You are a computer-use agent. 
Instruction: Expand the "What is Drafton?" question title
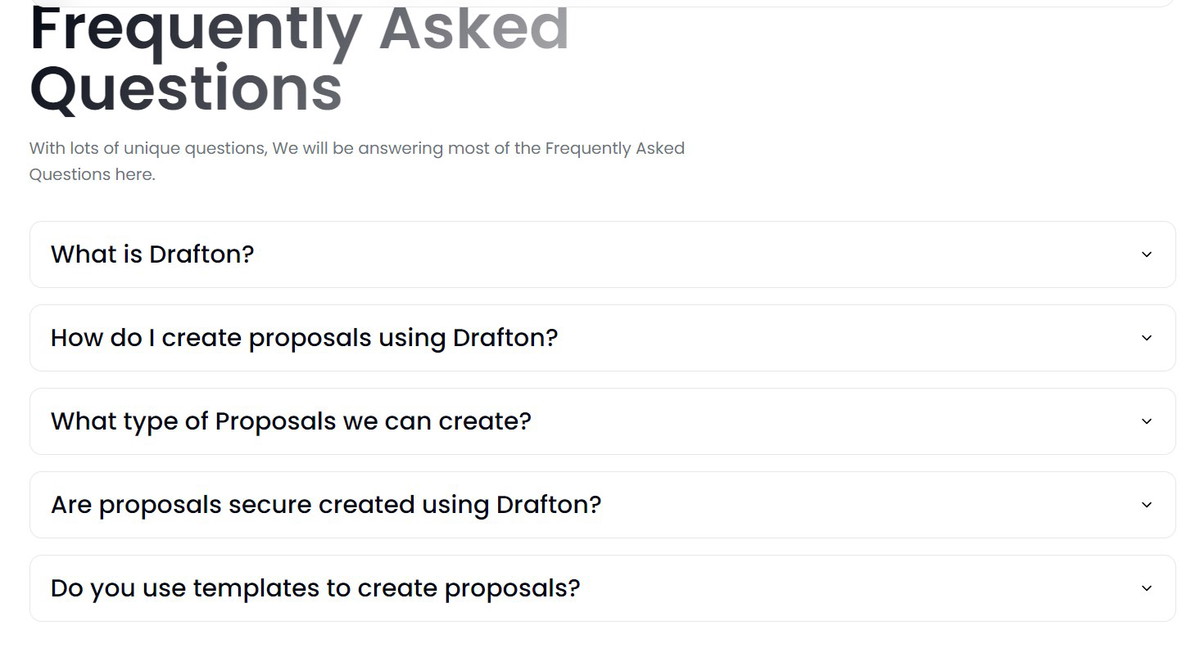click(x=152, y=255)
